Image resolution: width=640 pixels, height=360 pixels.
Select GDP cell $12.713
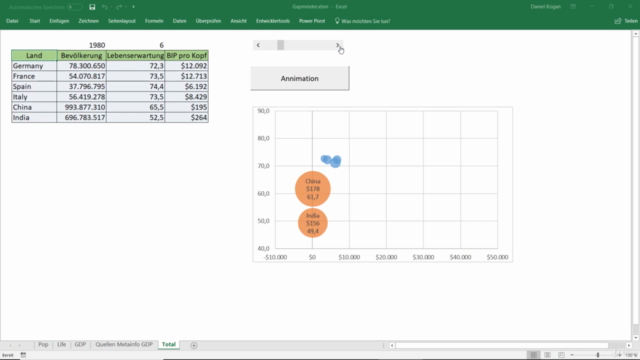click(187, 76)
